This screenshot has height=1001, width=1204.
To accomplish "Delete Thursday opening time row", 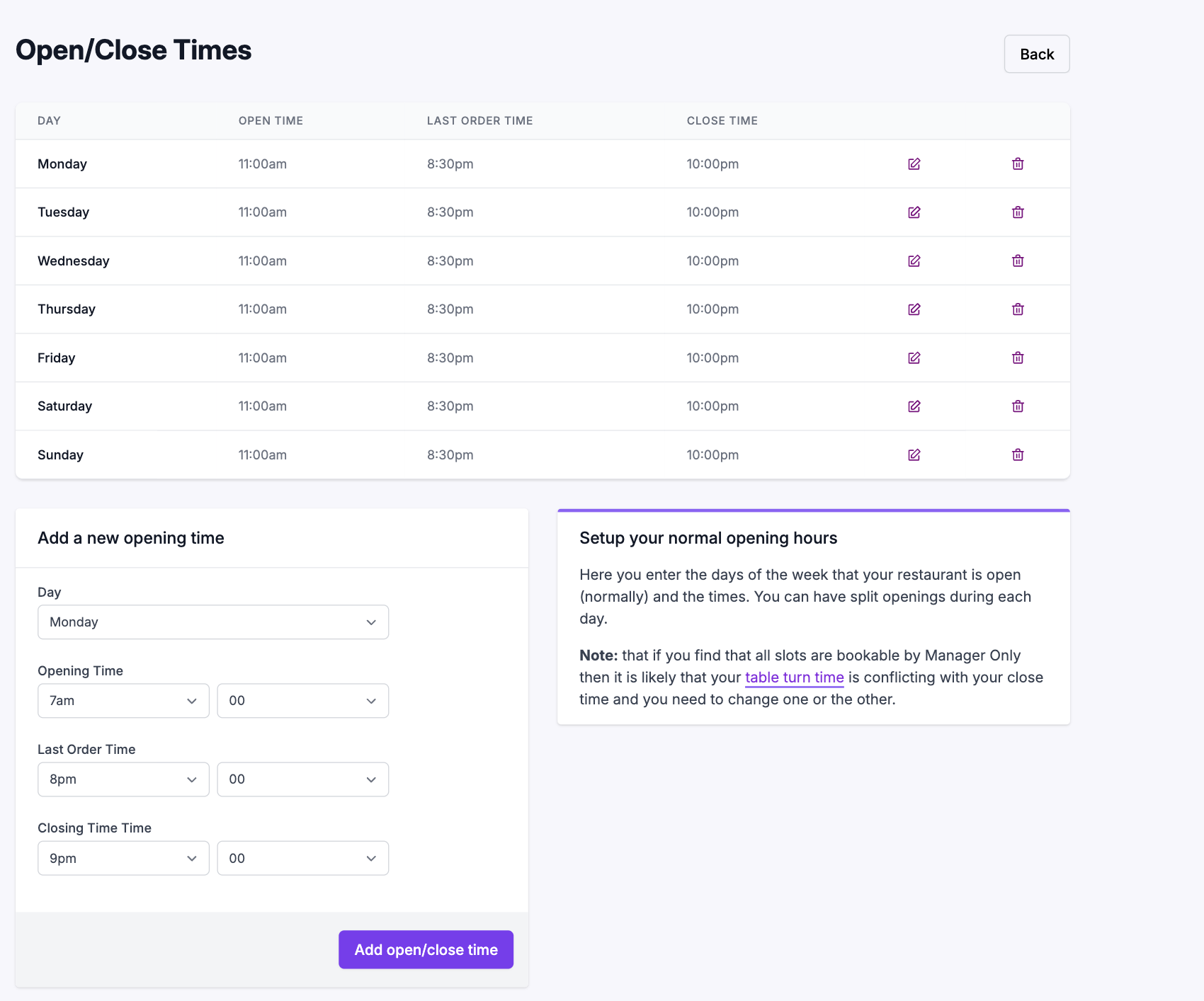I will 1018,309.
